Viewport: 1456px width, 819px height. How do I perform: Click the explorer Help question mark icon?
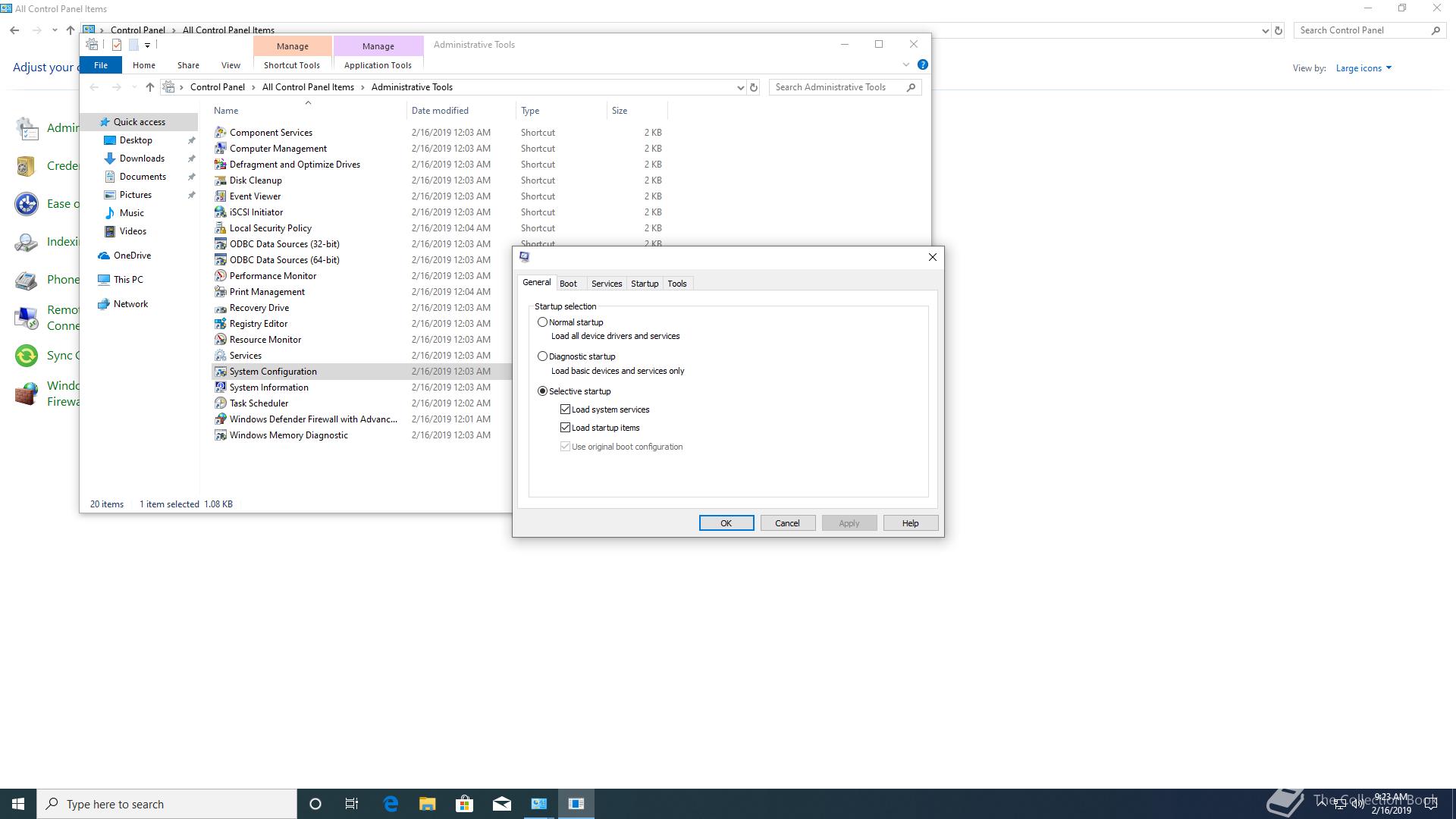922,65
